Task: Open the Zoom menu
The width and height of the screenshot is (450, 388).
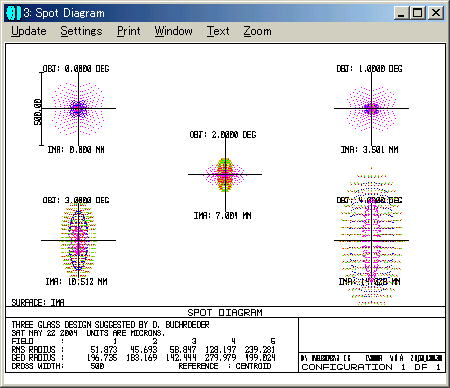Action: coord(257,31)
